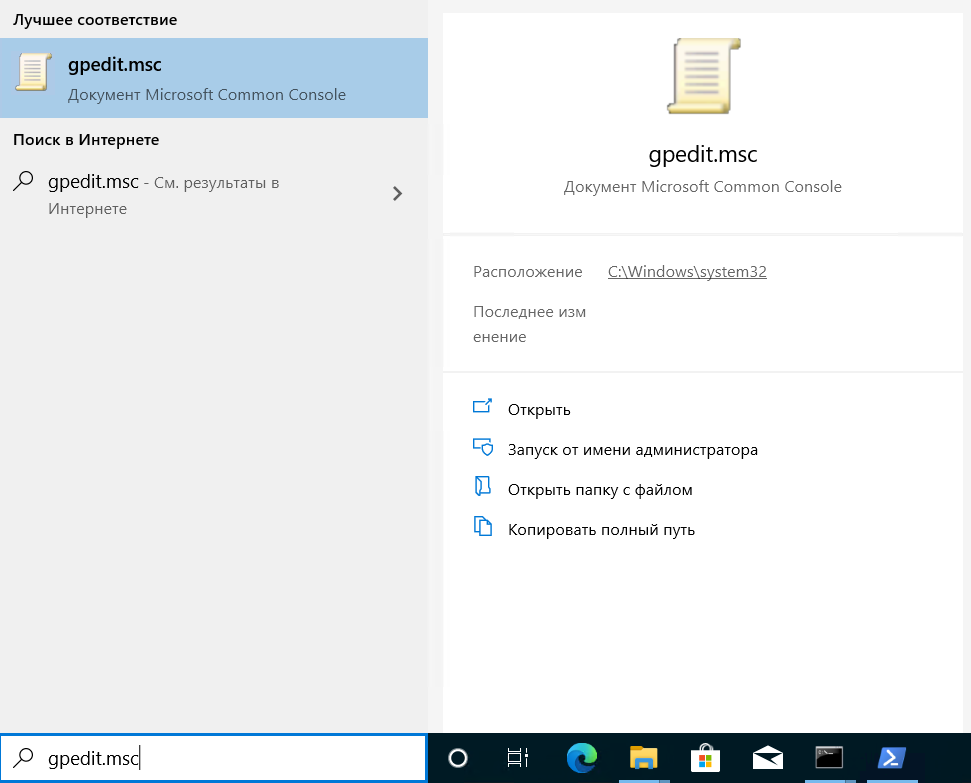
Task: Open Task View from the taskbar
Action: click(x=518, y=758)
